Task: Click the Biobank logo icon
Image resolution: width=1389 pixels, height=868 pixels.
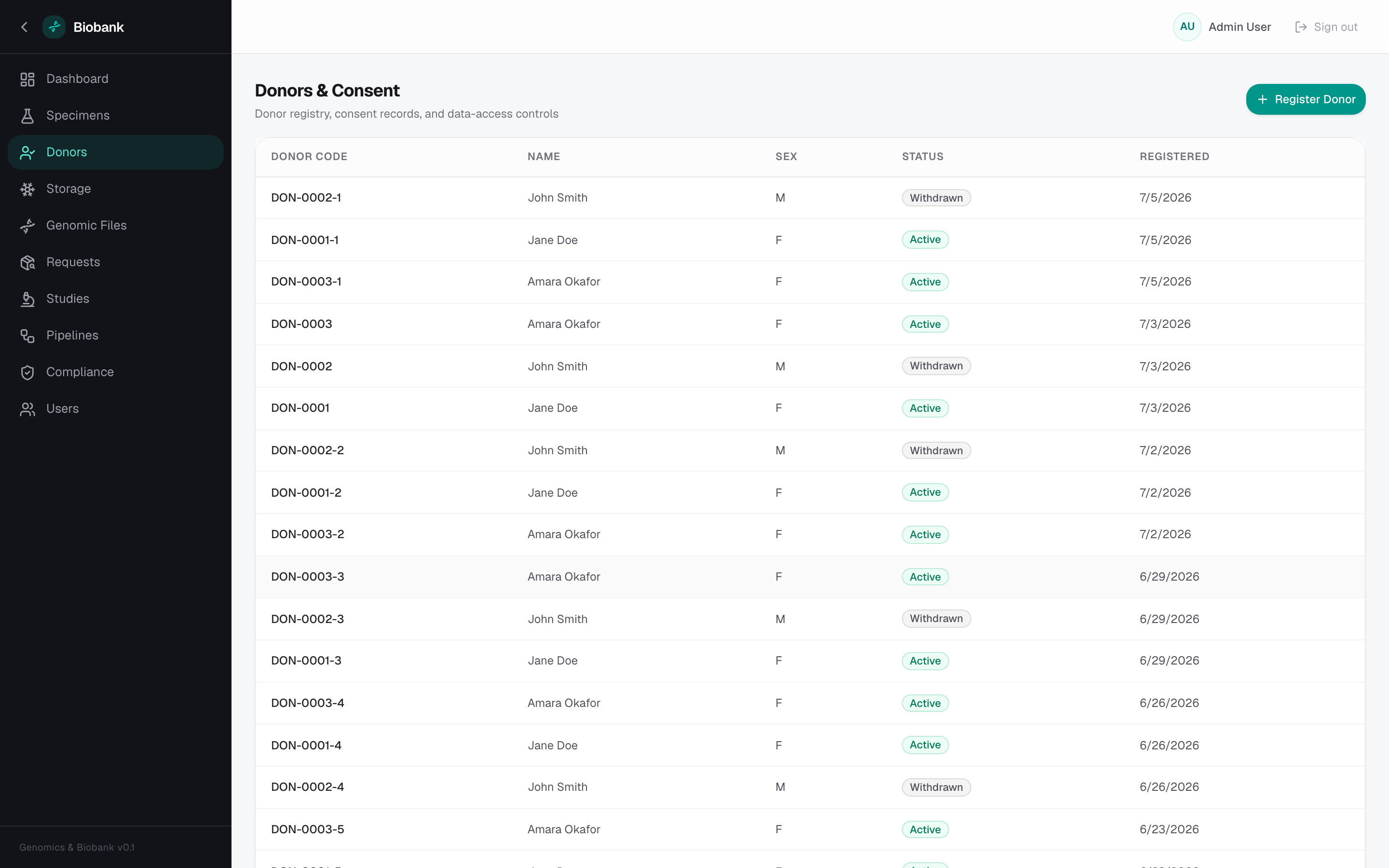Action: click(x=54, y=27)
